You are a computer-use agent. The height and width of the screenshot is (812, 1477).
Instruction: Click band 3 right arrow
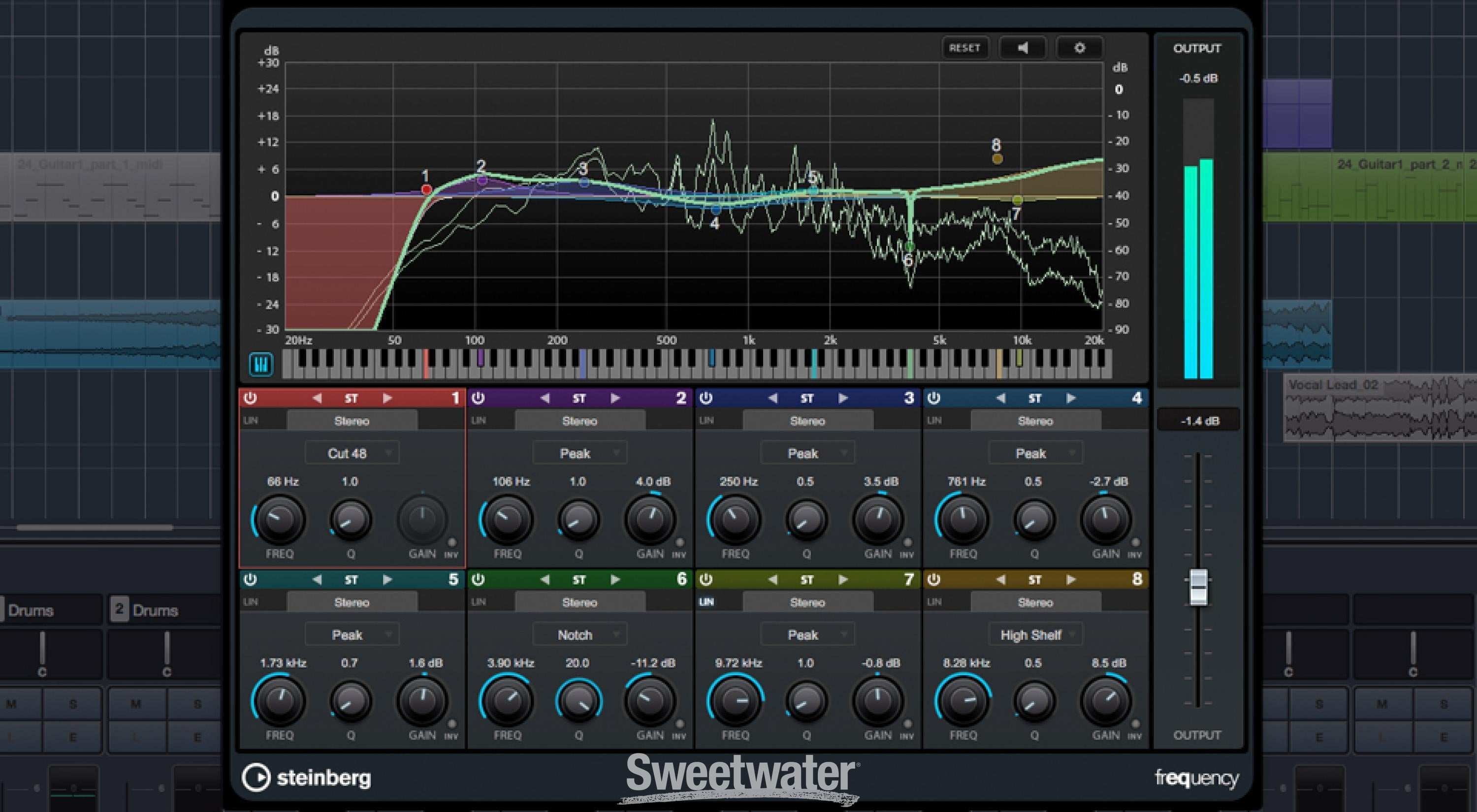coord(843,398)
